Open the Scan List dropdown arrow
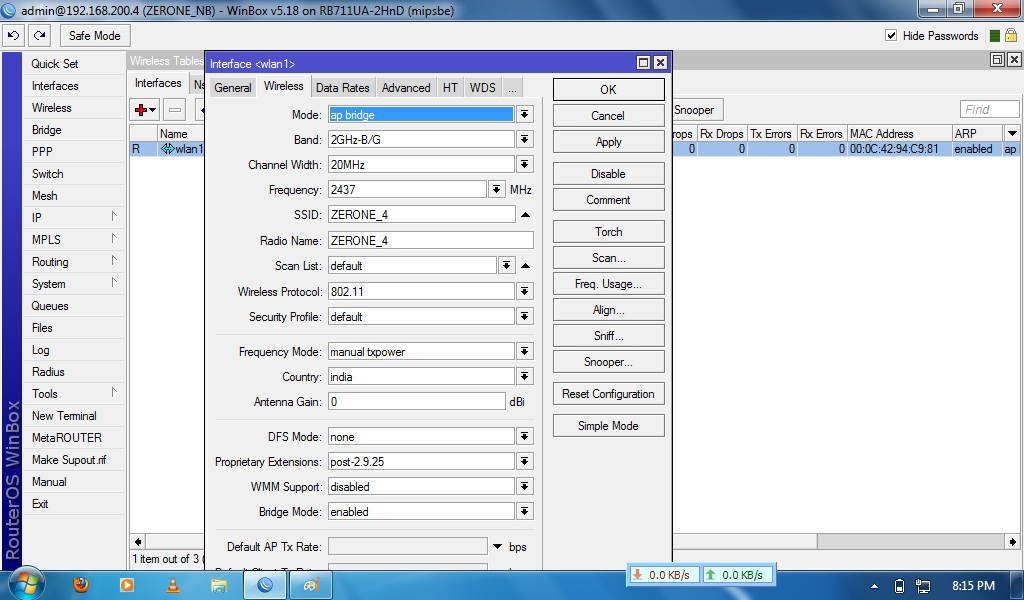 pos(506,266)
